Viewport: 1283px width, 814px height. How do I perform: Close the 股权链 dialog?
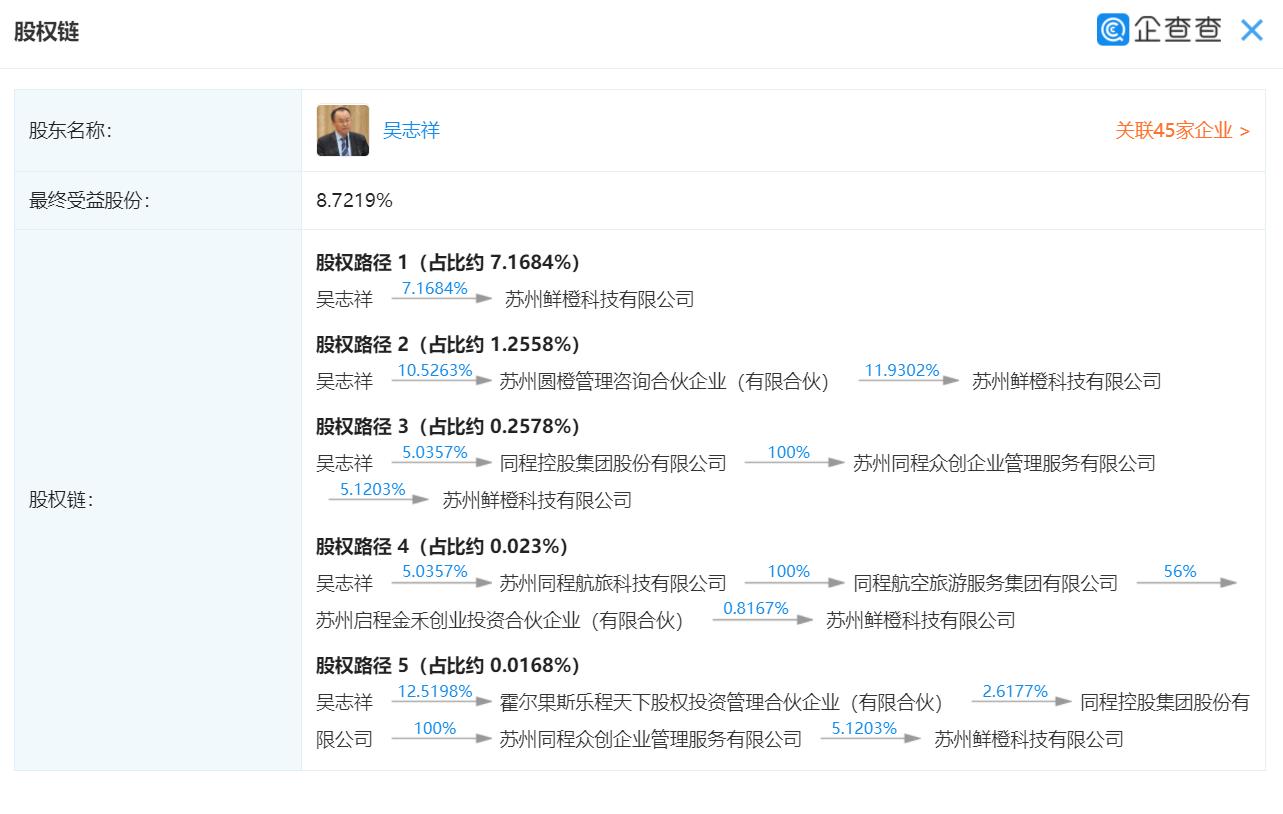[x=1251, y=31]
